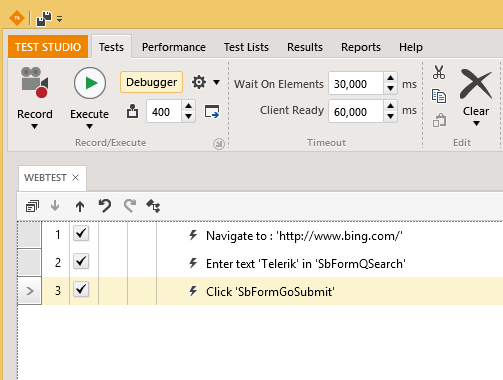This screenshot has height=380, width=503.
Task: Click the Save All disks icon
Action: pos(44,18)
